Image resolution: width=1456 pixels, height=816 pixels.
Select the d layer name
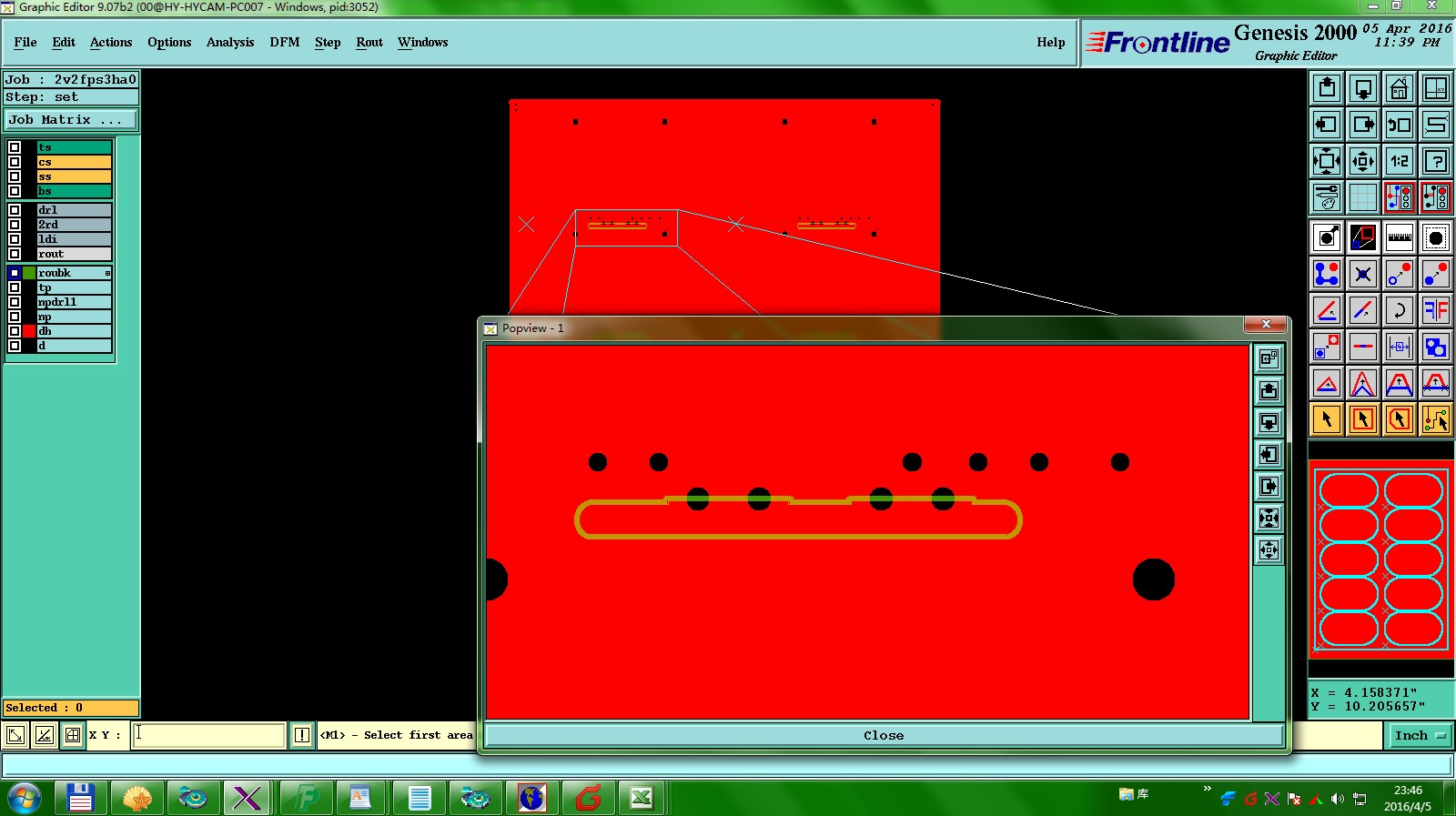[x=74, y=346]
